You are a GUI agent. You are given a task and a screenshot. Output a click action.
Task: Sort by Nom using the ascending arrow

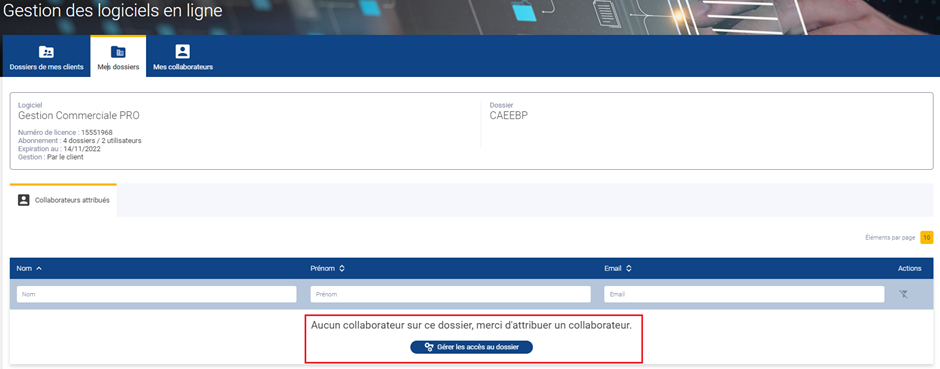click(39, 268)
